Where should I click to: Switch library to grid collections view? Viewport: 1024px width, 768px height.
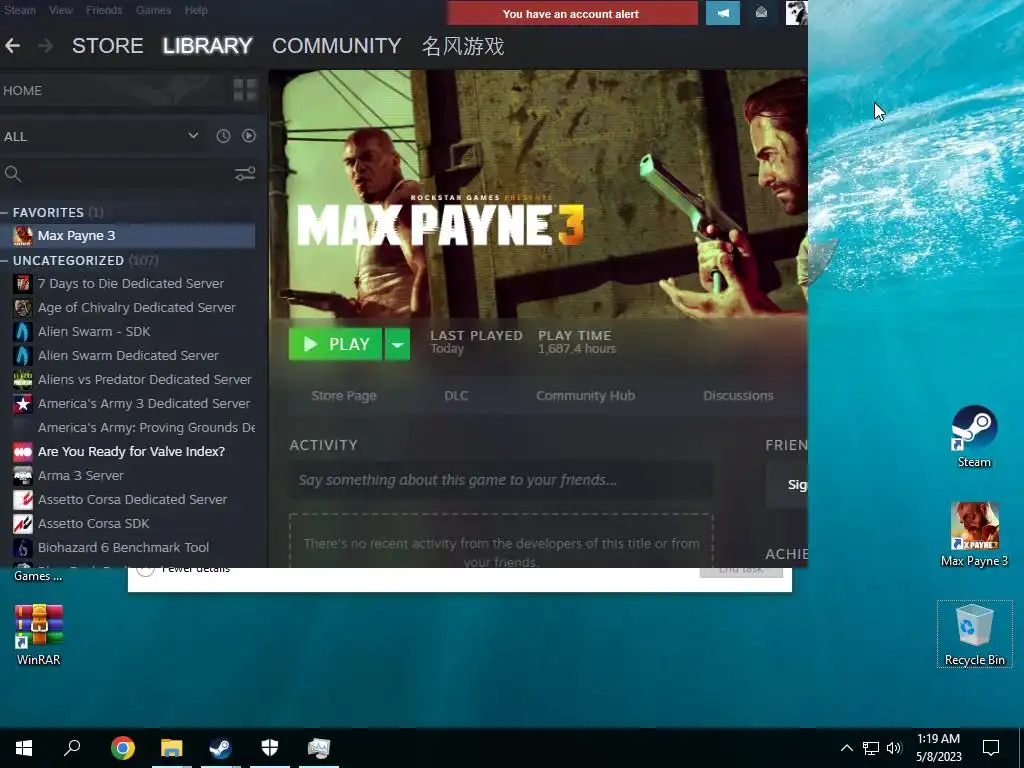pos(246,90)
